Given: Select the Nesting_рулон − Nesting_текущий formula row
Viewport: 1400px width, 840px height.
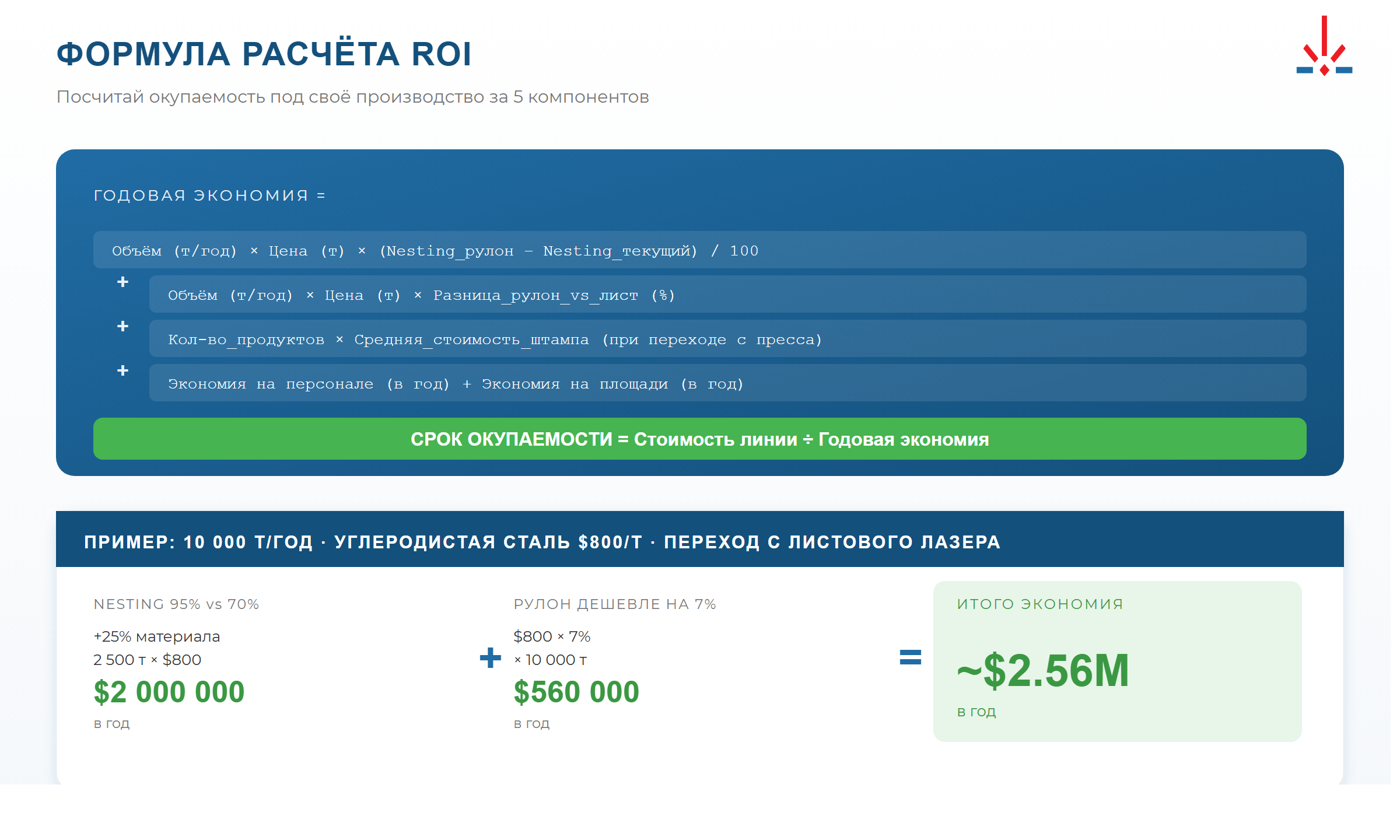Looking at the screenshot, I should (699, 250).
